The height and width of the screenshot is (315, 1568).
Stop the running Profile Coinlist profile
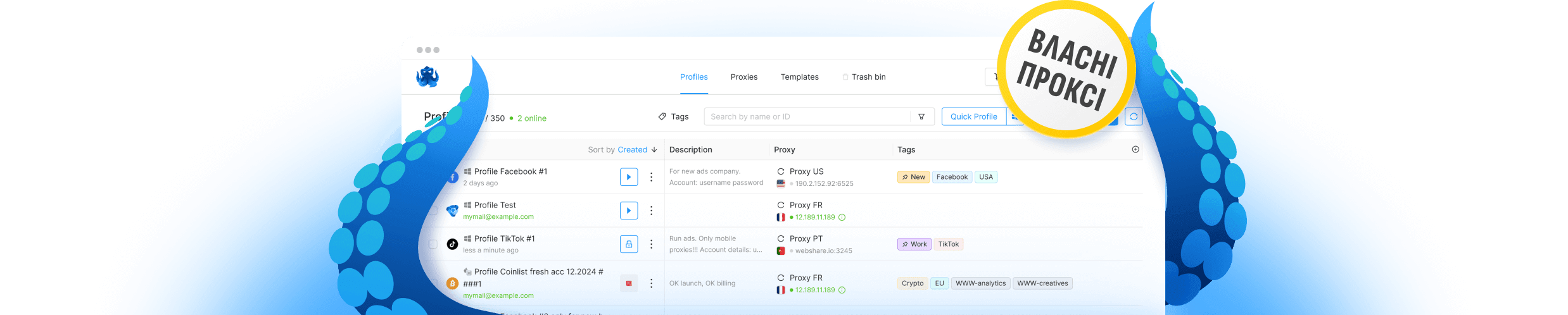point(628,283)
